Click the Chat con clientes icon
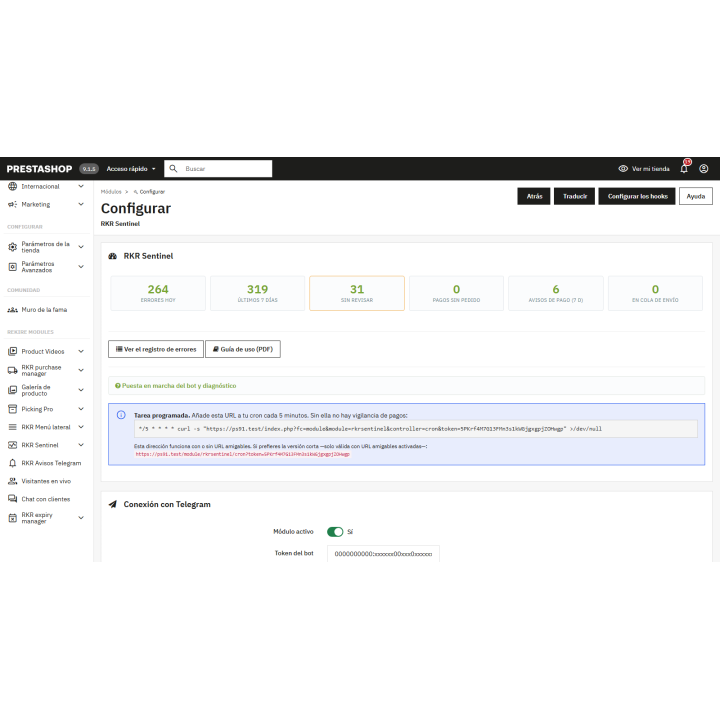 click(x=12, y=499)
